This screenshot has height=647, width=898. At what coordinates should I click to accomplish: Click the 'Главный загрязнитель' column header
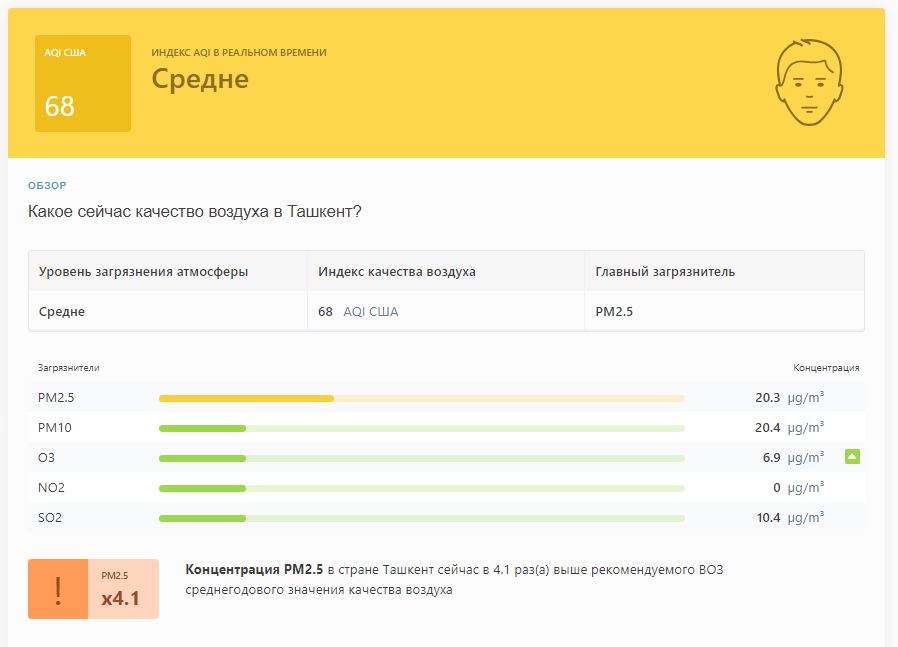tap(665, 271)
